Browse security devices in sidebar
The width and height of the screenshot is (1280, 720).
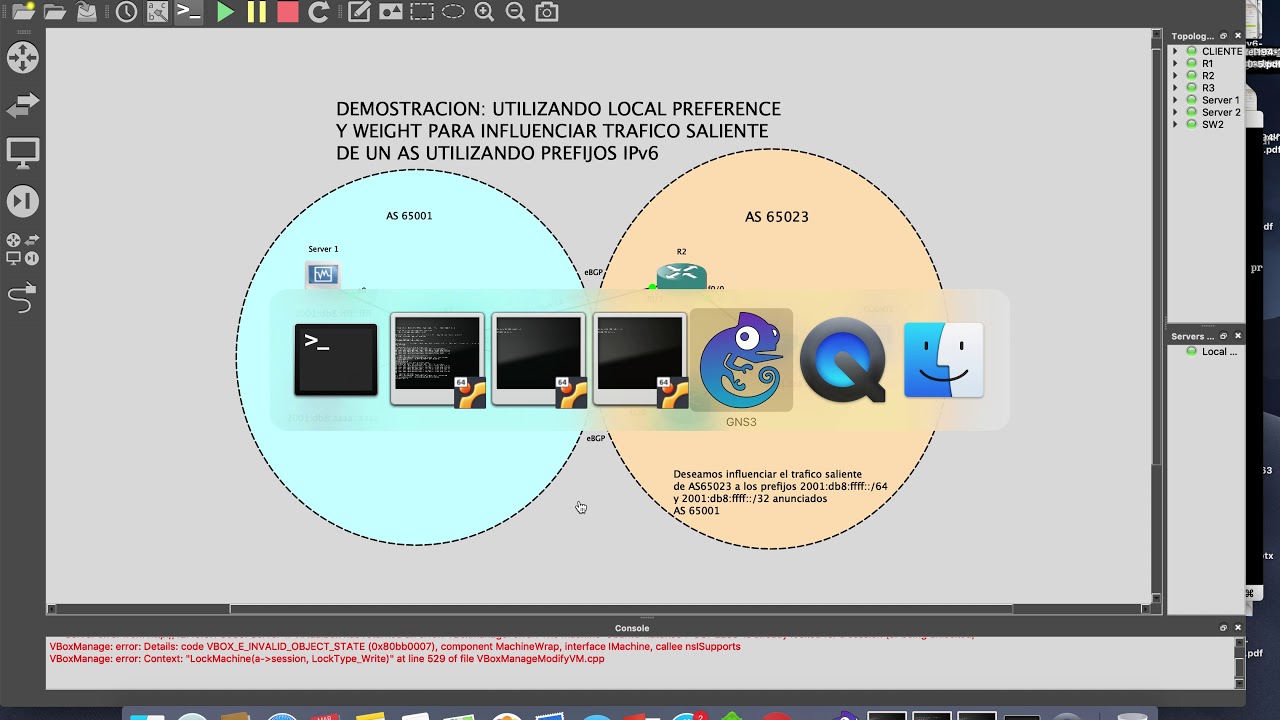click(22, 201)
